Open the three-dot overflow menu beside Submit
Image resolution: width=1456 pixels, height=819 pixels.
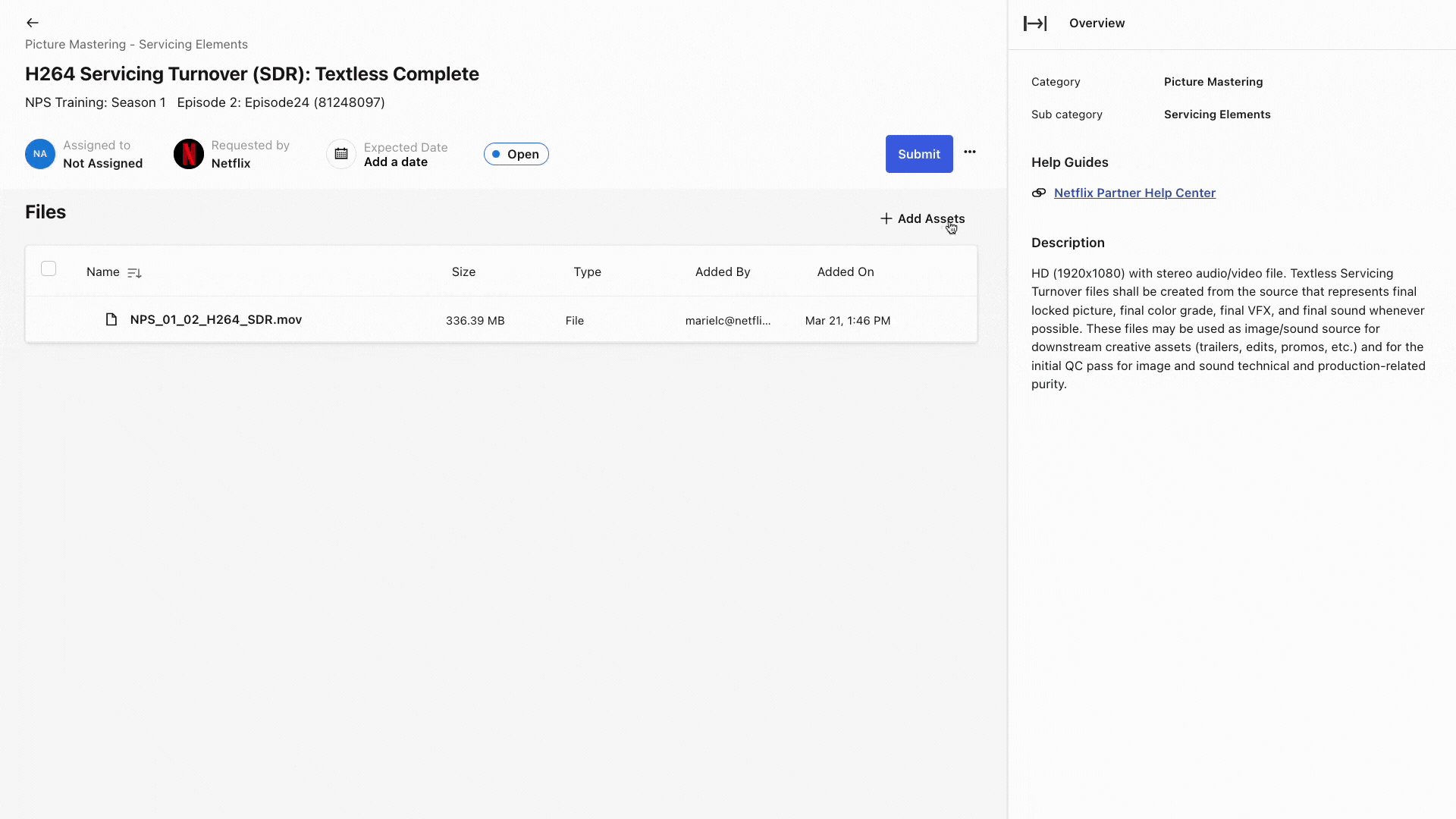pyautogui.click(x=969, y=152)
